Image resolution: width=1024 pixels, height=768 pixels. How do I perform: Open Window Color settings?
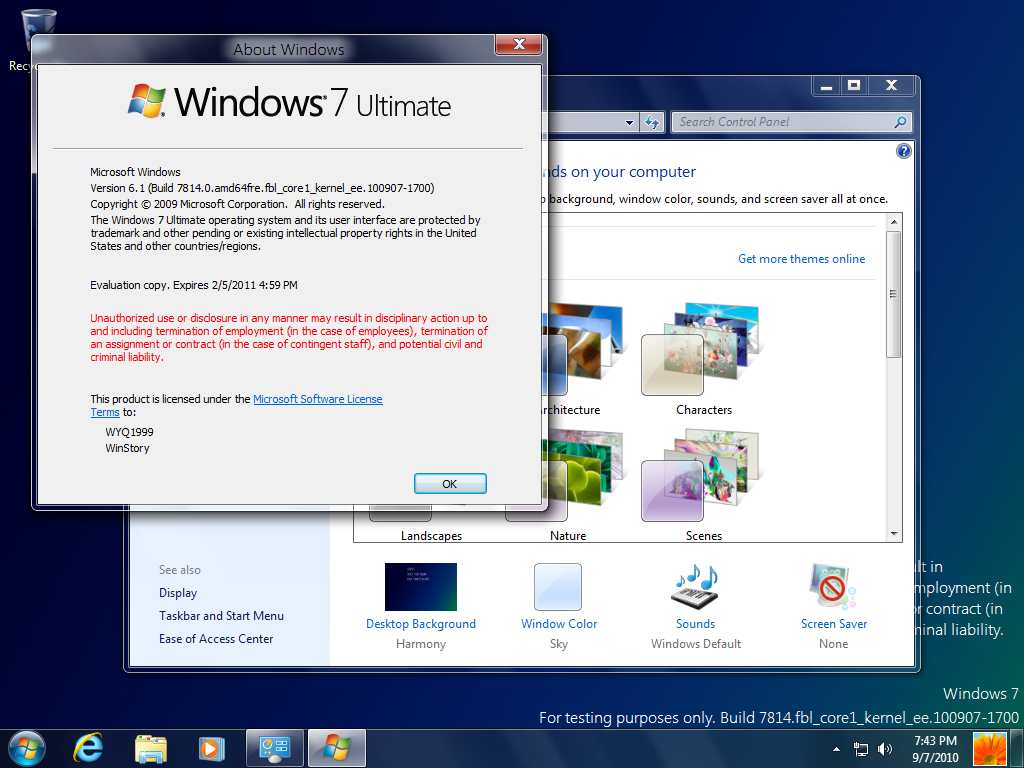point(558,587)
